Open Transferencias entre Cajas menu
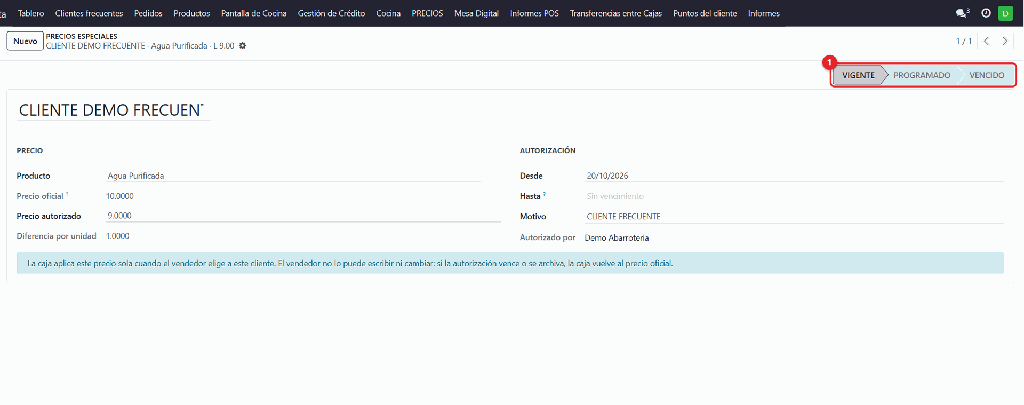This screenshot has width=1024, height=405. click(x=616, y=13)
